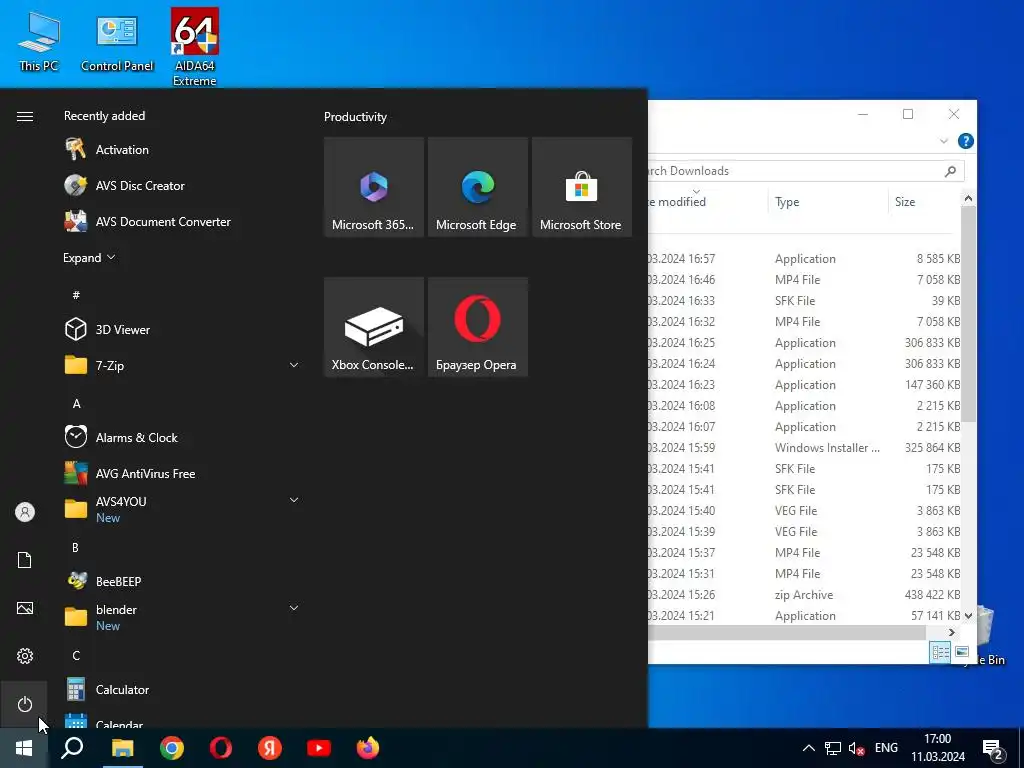Screen dimensions: 1024x768
Task: Launch the Браузер Opera tile
Action: pos(477,327)
